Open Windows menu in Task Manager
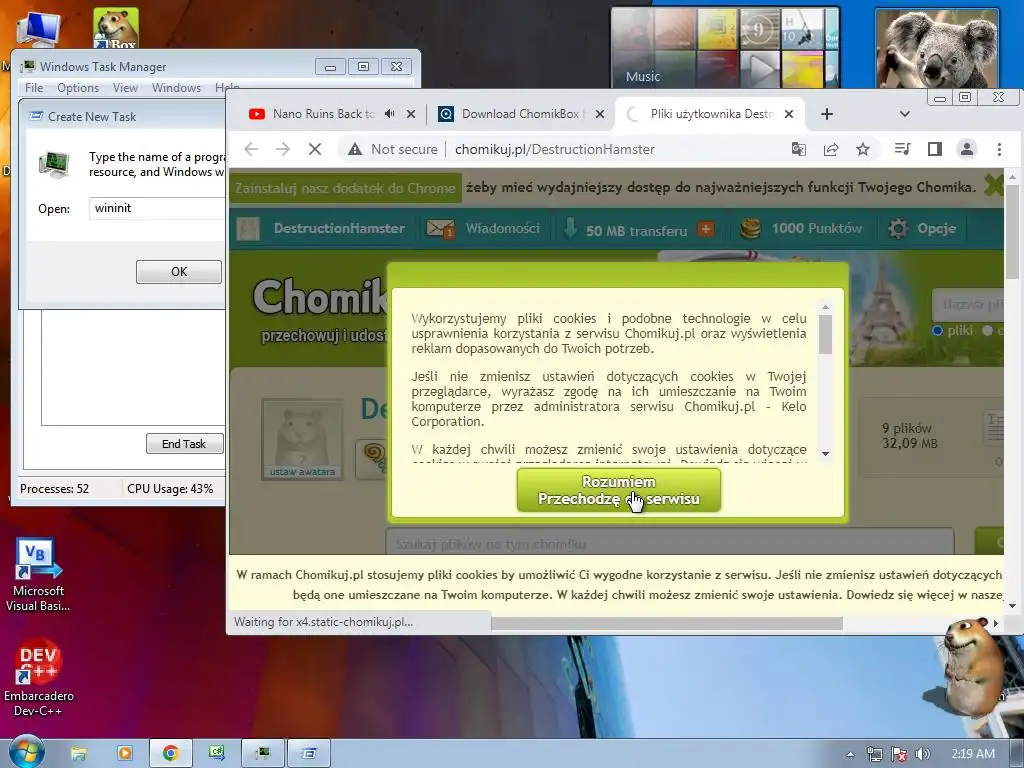This screenshot has width=1024, height=768. pos(176,88)
